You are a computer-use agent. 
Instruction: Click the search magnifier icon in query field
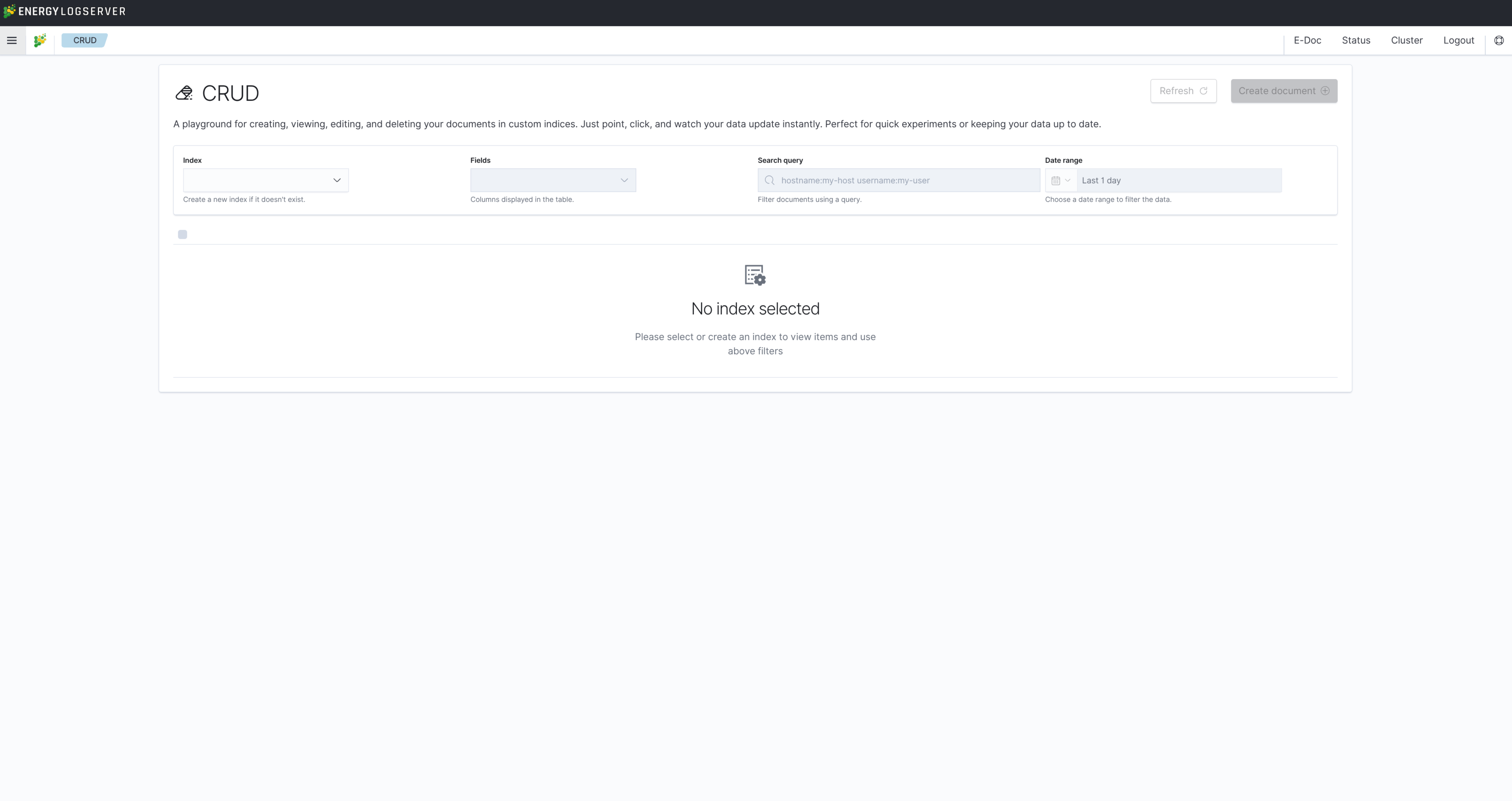click(x=769, y=180)
